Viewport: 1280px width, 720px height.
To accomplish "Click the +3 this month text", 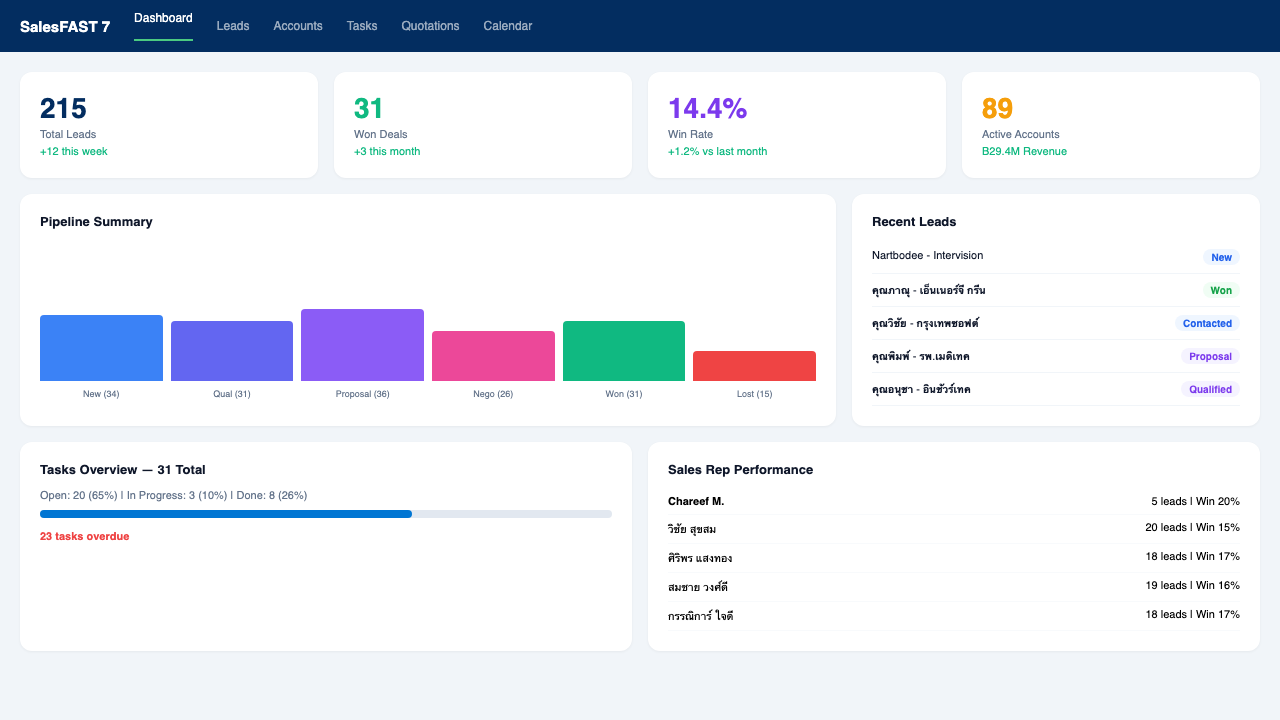I will click(x=387, y=152).
